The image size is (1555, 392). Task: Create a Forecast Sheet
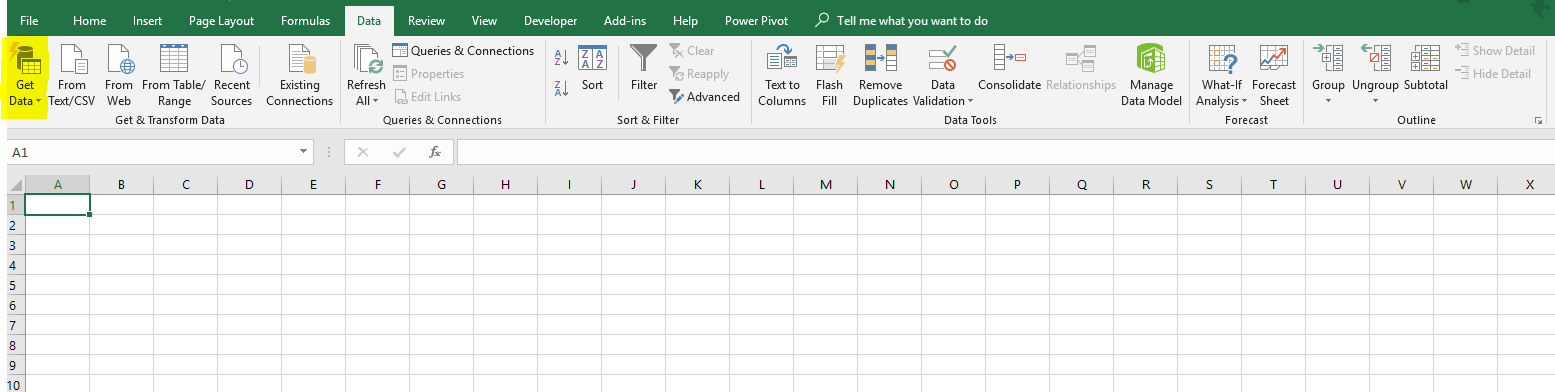pyautogui.click(x=1274, y=76)
